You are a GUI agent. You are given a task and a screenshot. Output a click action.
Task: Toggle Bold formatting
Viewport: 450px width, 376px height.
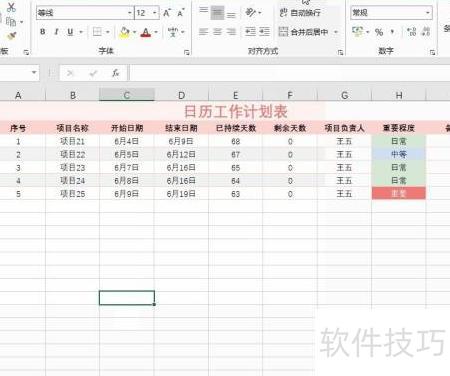[42, 32]
